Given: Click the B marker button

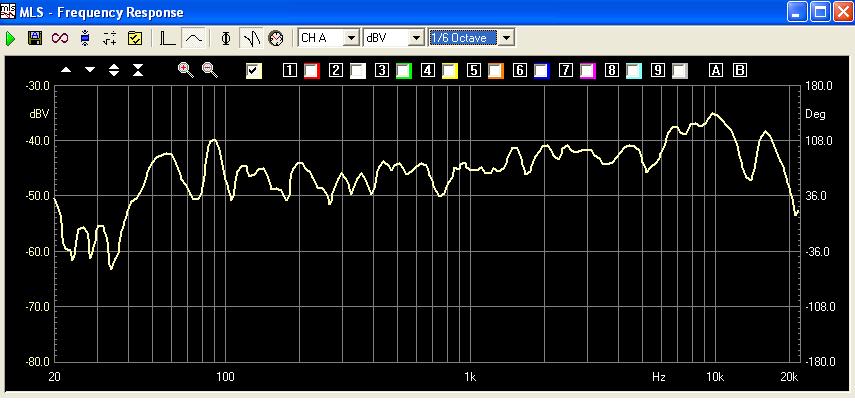Looking at the screenshot, I should (x=740, y=70).
